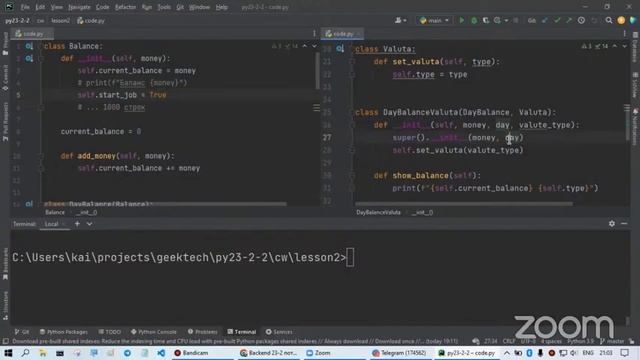640x360 pixels.
Task: Click DayBalanceValuta breadcrumb below right editor
Action: pyautogui.click(x=378, y=212)
